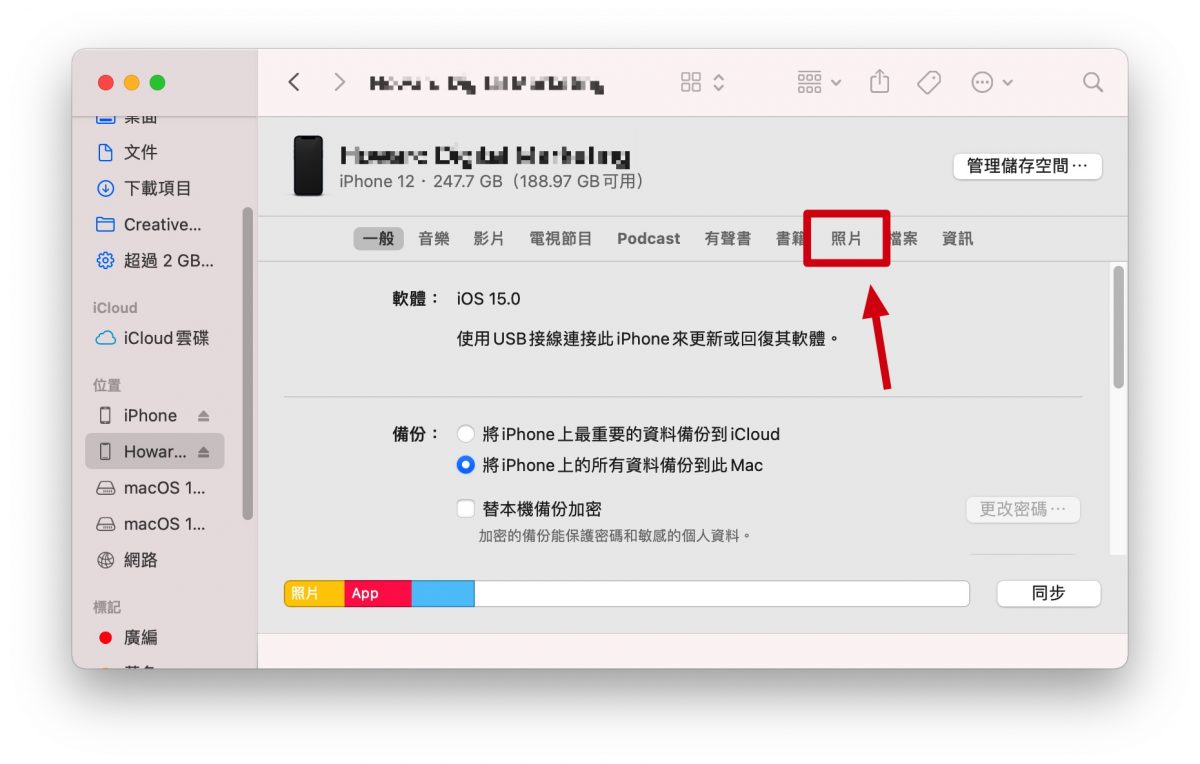Select backup all data to this Mac
Viewport: 1200px width, 764px height.
click(465, 465)
